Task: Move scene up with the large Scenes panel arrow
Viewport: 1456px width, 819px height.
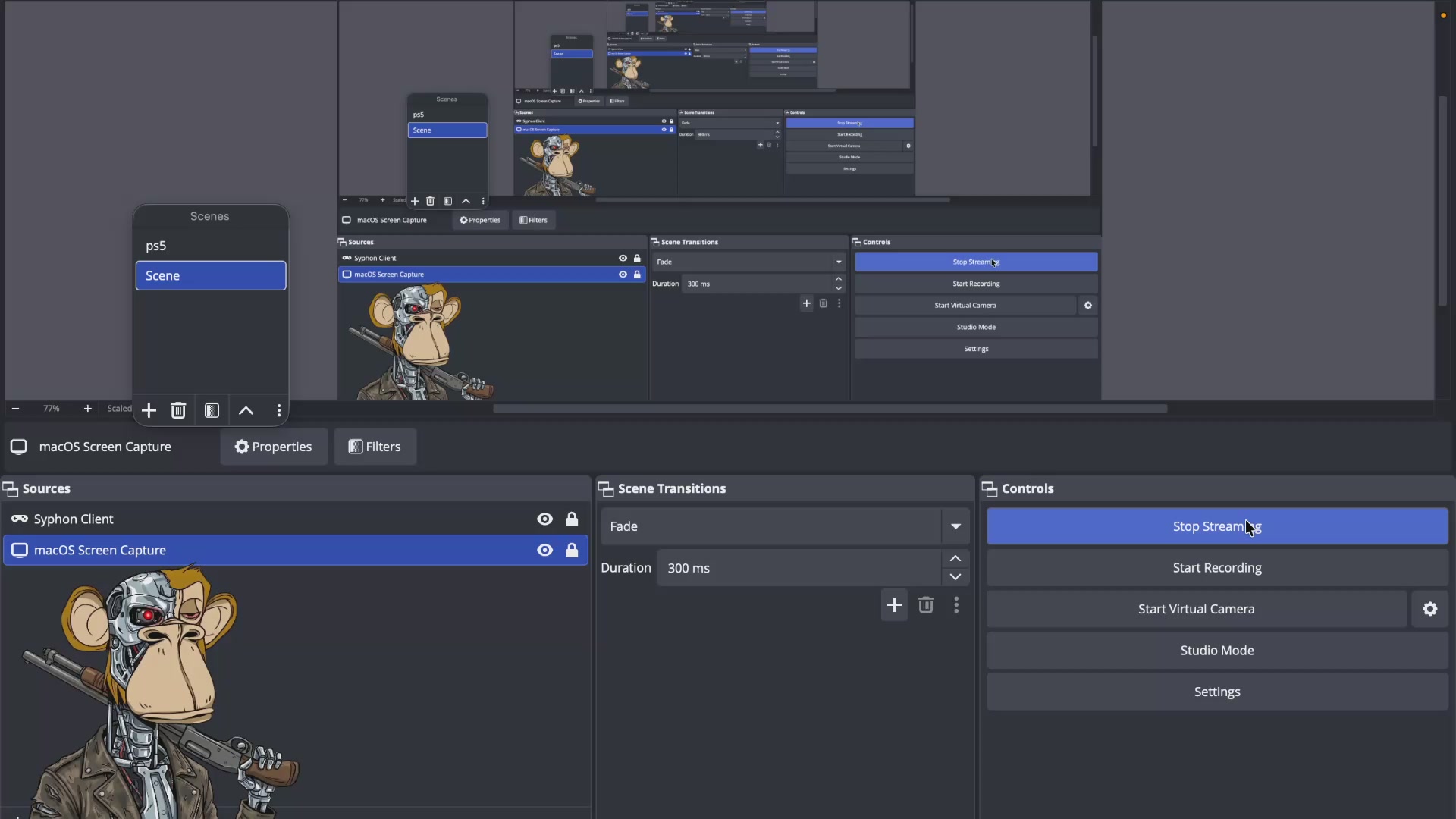Action: coord(246,411)
